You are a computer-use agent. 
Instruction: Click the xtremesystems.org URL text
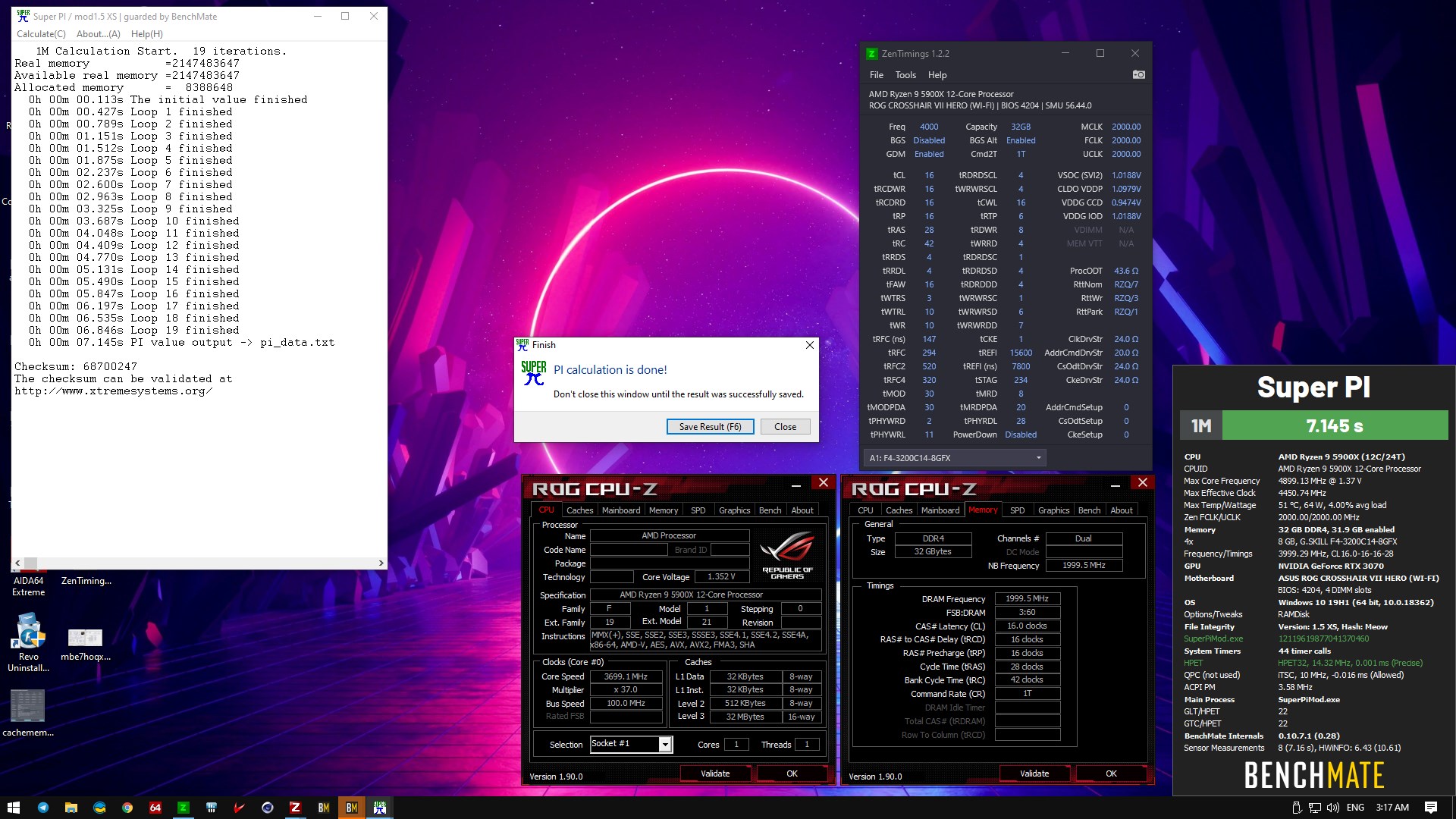click(113, 391)
